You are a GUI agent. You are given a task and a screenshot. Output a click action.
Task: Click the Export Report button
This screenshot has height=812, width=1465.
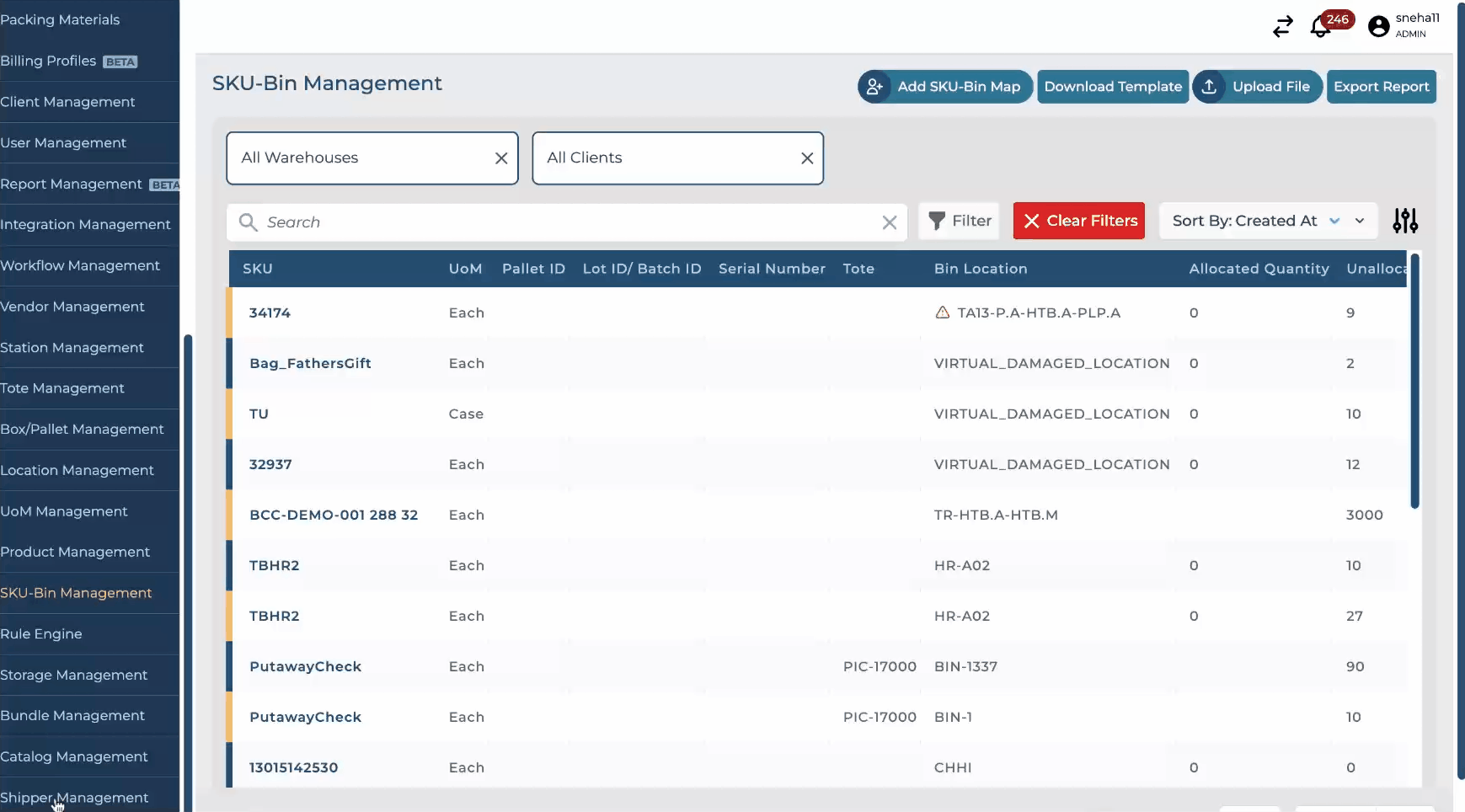[x=1381, y=87]
